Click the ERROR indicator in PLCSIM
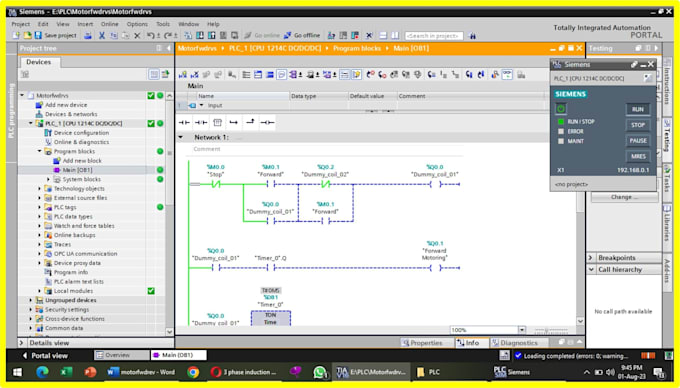 [x=561, y=131]
